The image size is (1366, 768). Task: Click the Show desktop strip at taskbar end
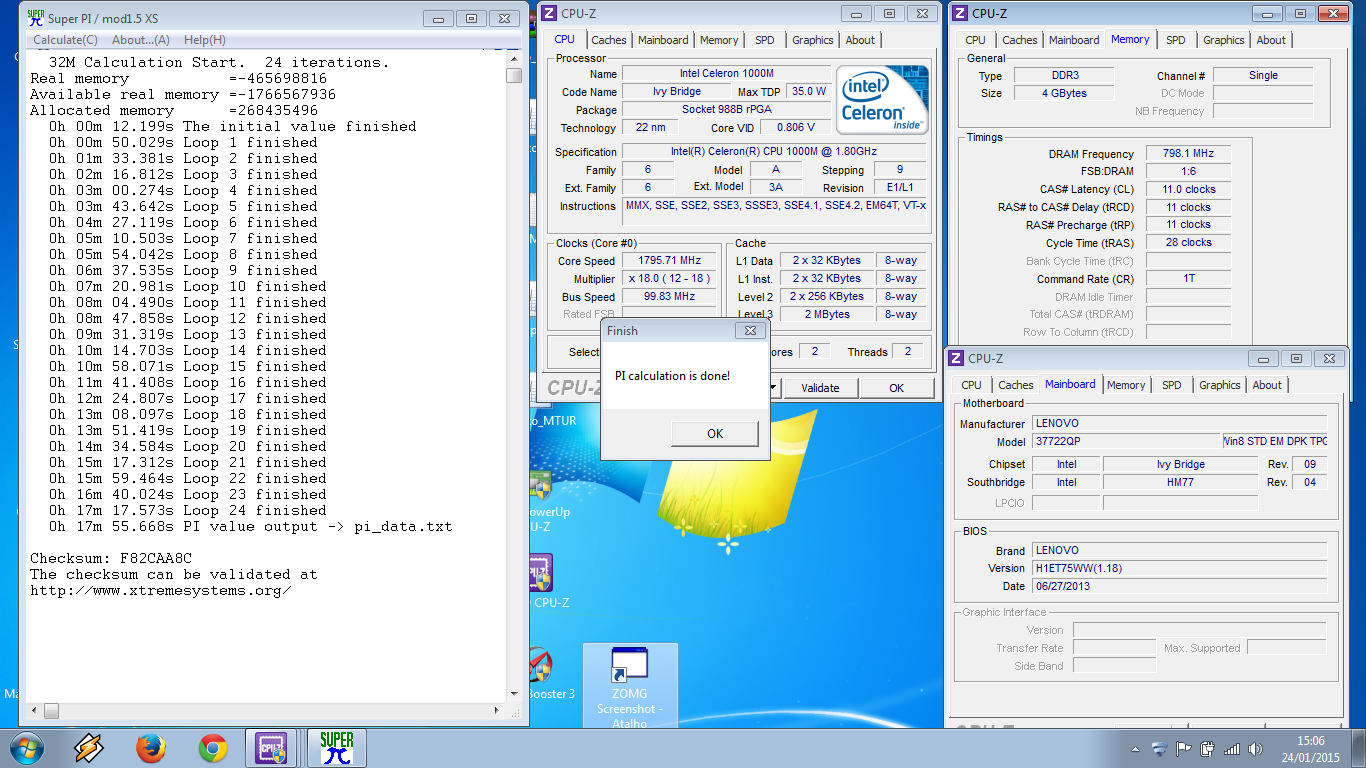coord(1358,748)
